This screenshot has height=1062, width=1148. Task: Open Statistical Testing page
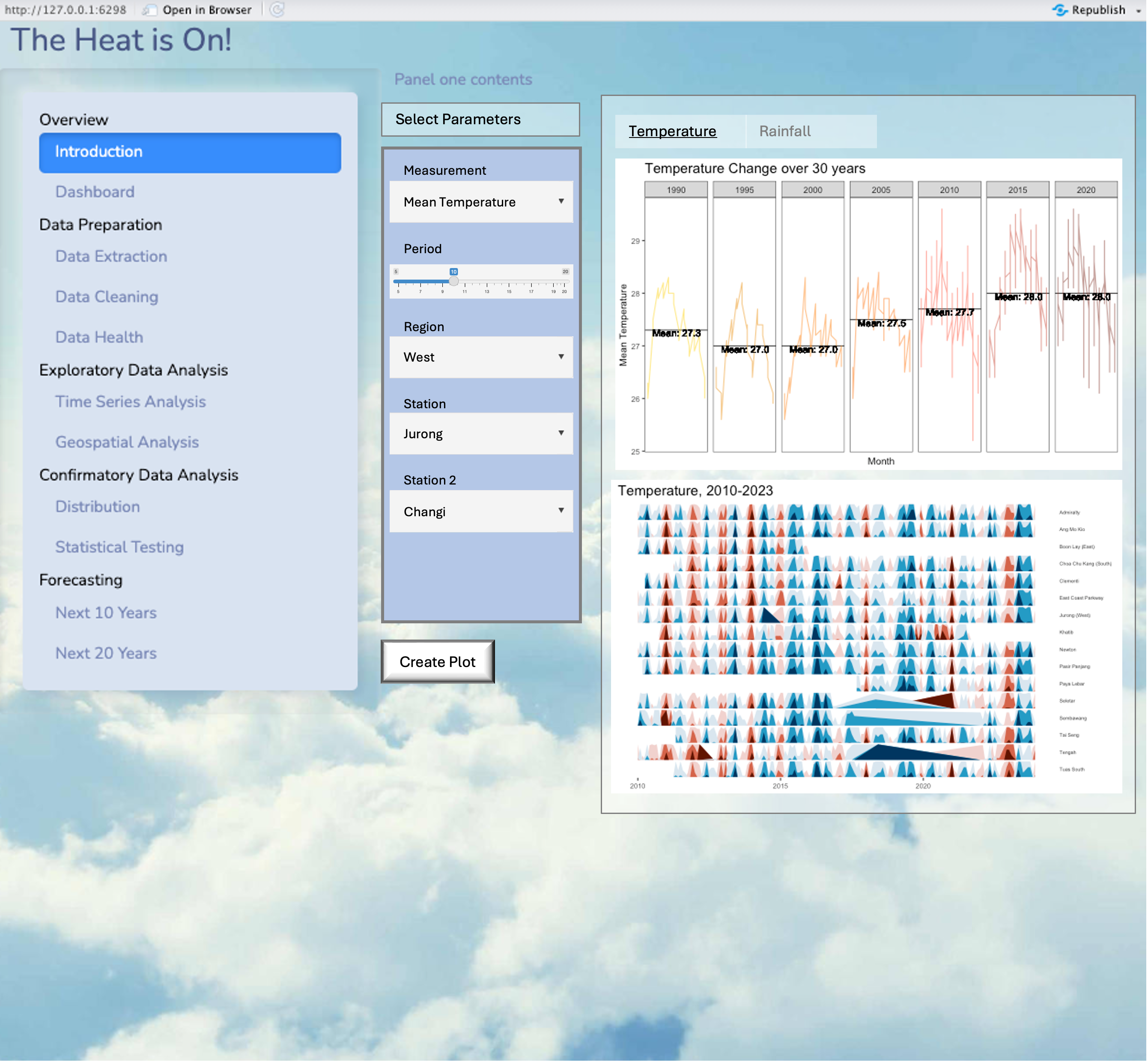(x=119, y=547)
